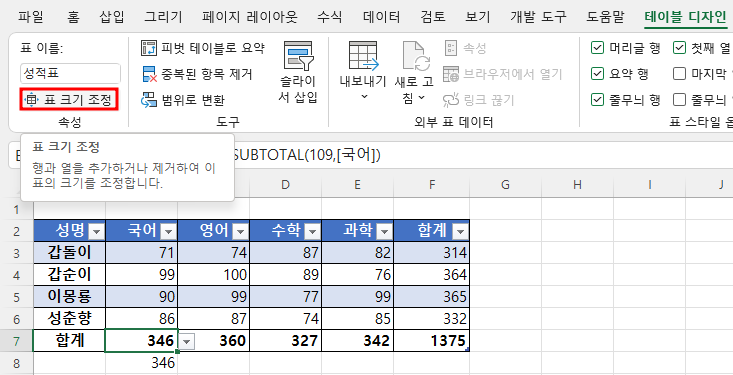Select 테이블 디자인 tab
Screen dimensions: 733x375
point(685,17)
